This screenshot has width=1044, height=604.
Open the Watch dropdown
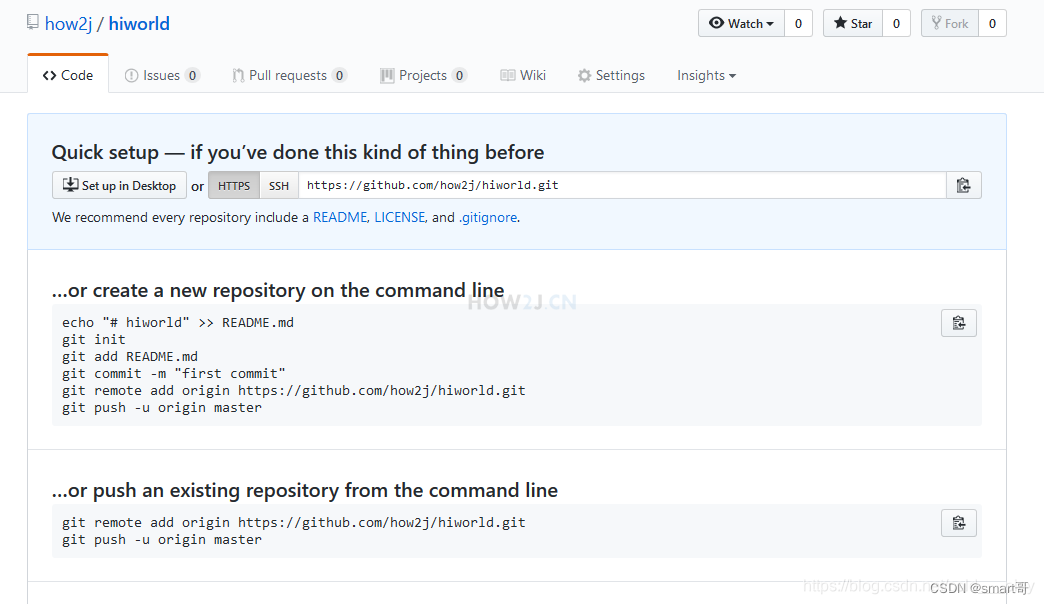pos(741,23)
